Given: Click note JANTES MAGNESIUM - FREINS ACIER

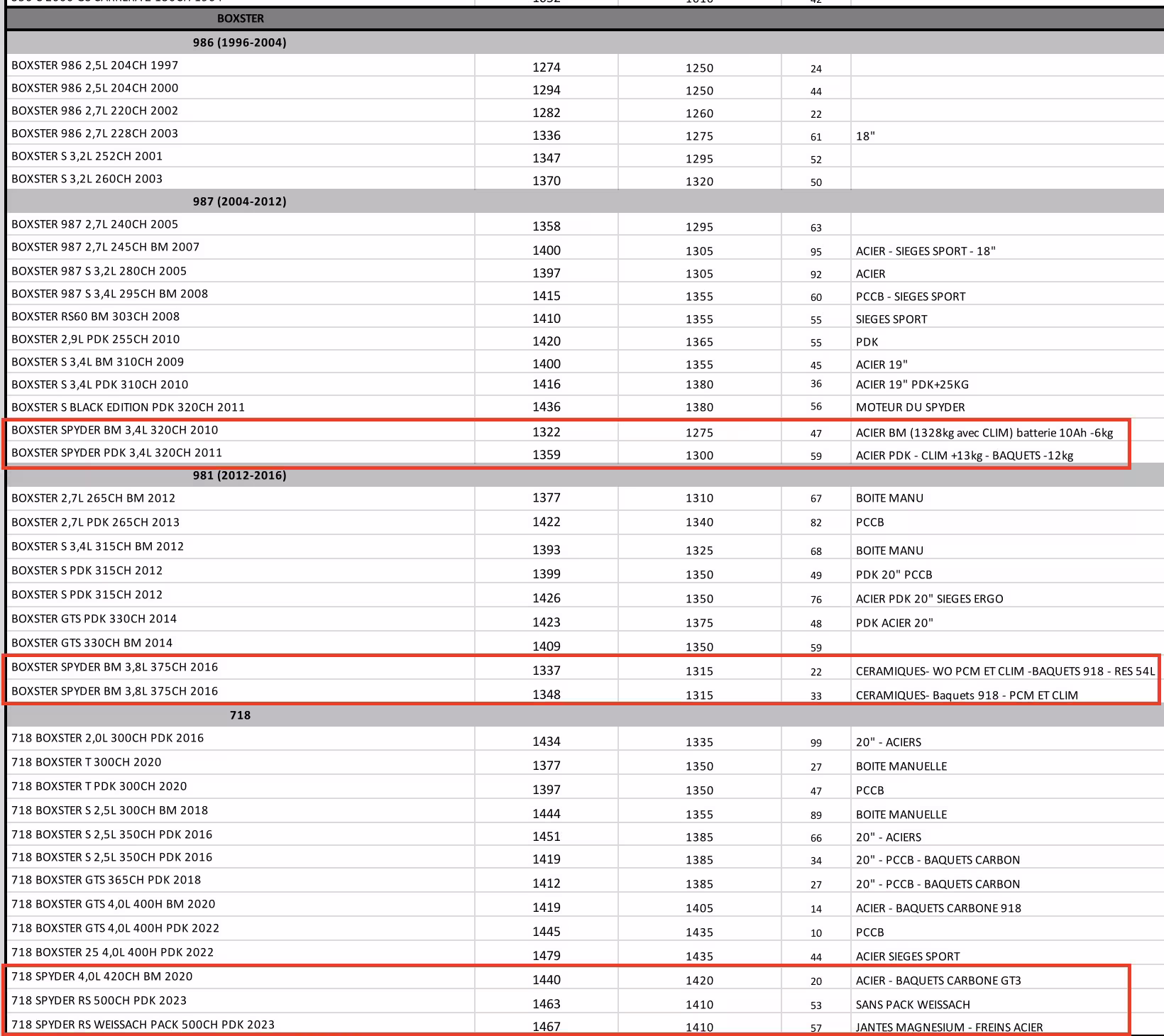Looking at the screenshot, I should [x=950, y=1027].
